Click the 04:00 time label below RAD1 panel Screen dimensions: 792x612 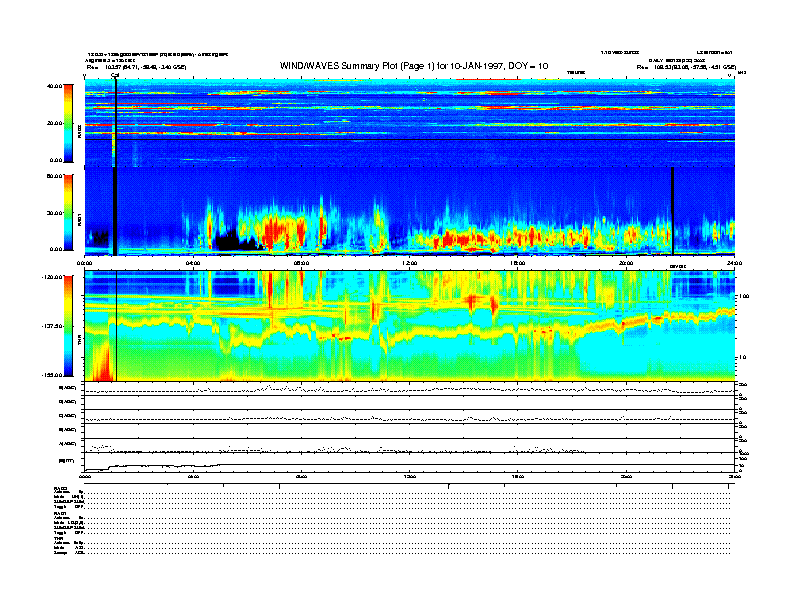193,263
